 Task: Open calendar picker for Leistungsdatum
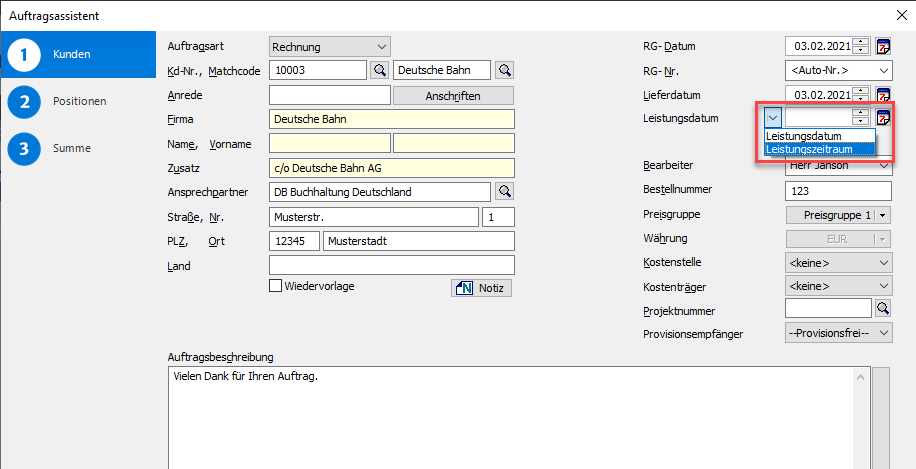tap(883, 118)
